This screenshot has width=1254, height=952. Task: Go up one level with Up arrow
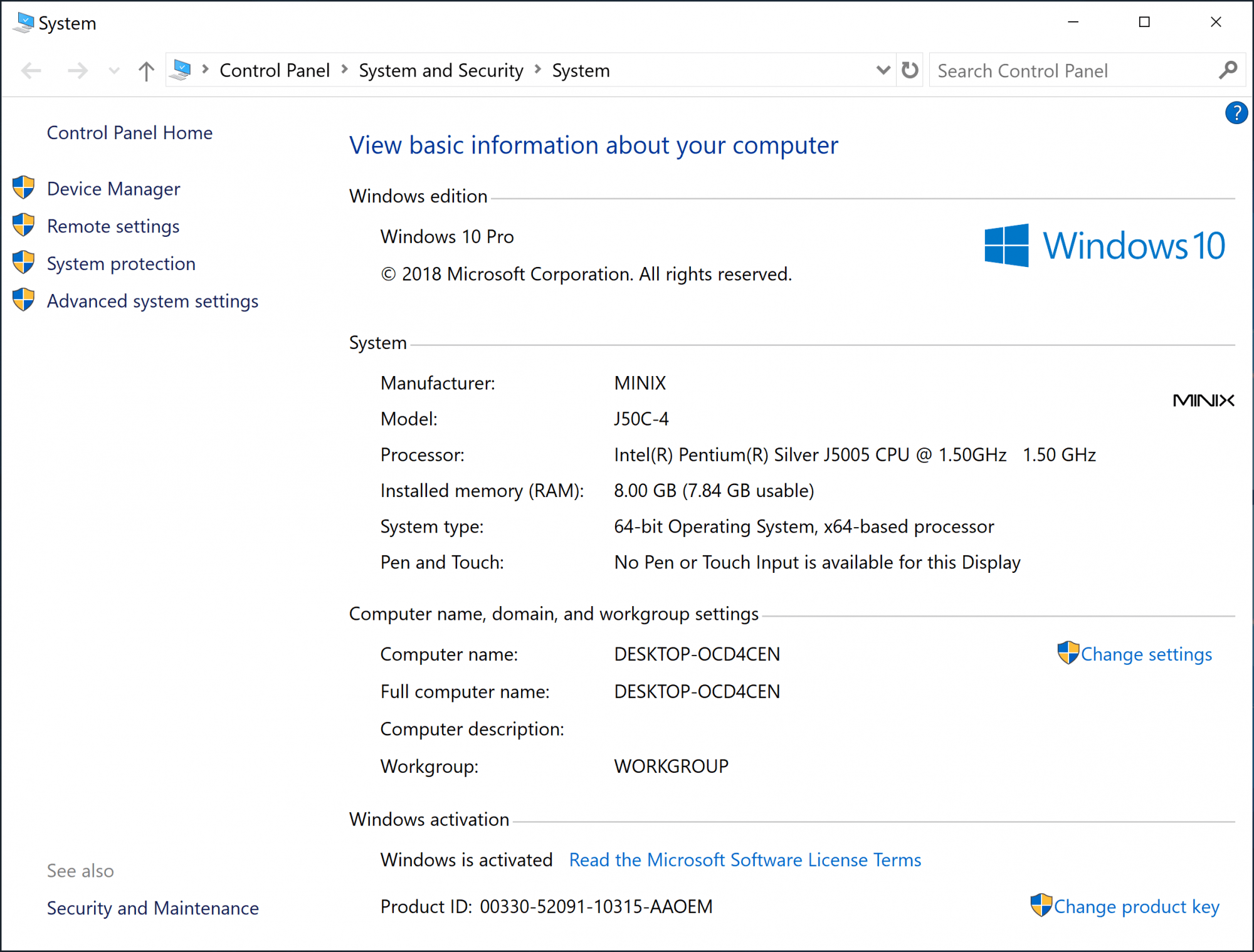(x=146, y=71)
